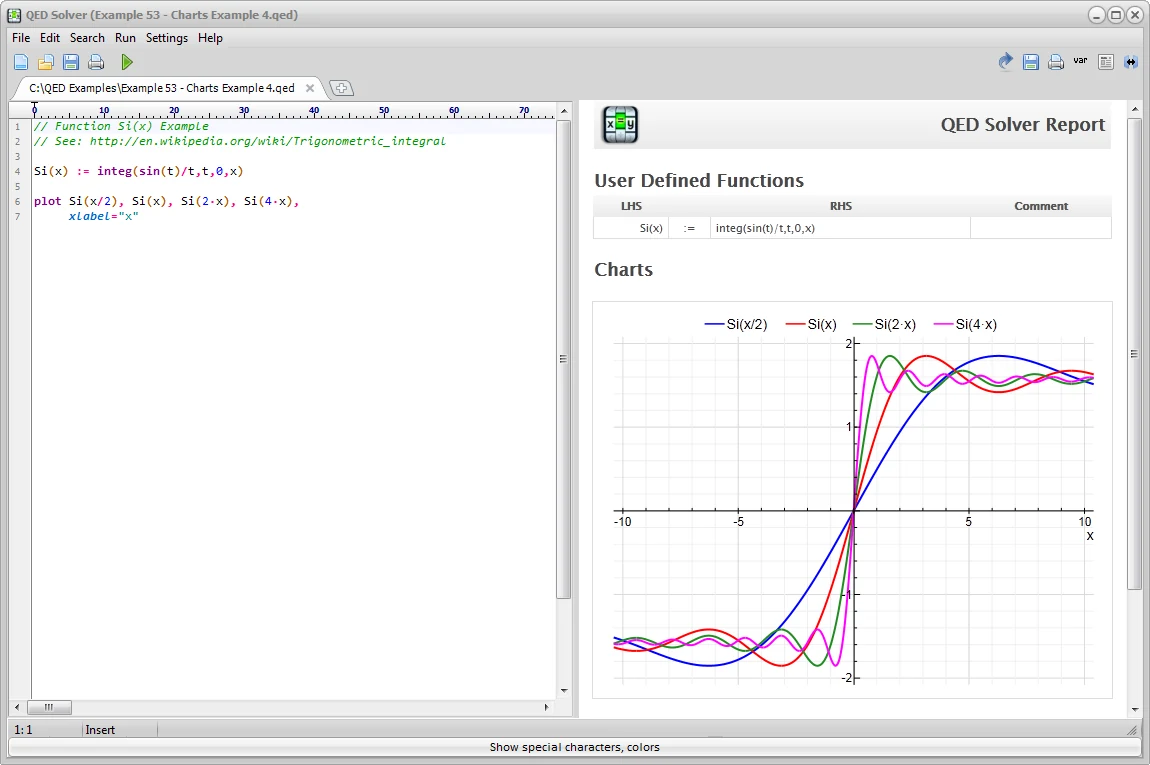This screenshot has height=765, width=1150.
Task: Click line 4 'Si(x) := integ(sin(t)/t,t,0,x)'
Action: click(139, 171)
